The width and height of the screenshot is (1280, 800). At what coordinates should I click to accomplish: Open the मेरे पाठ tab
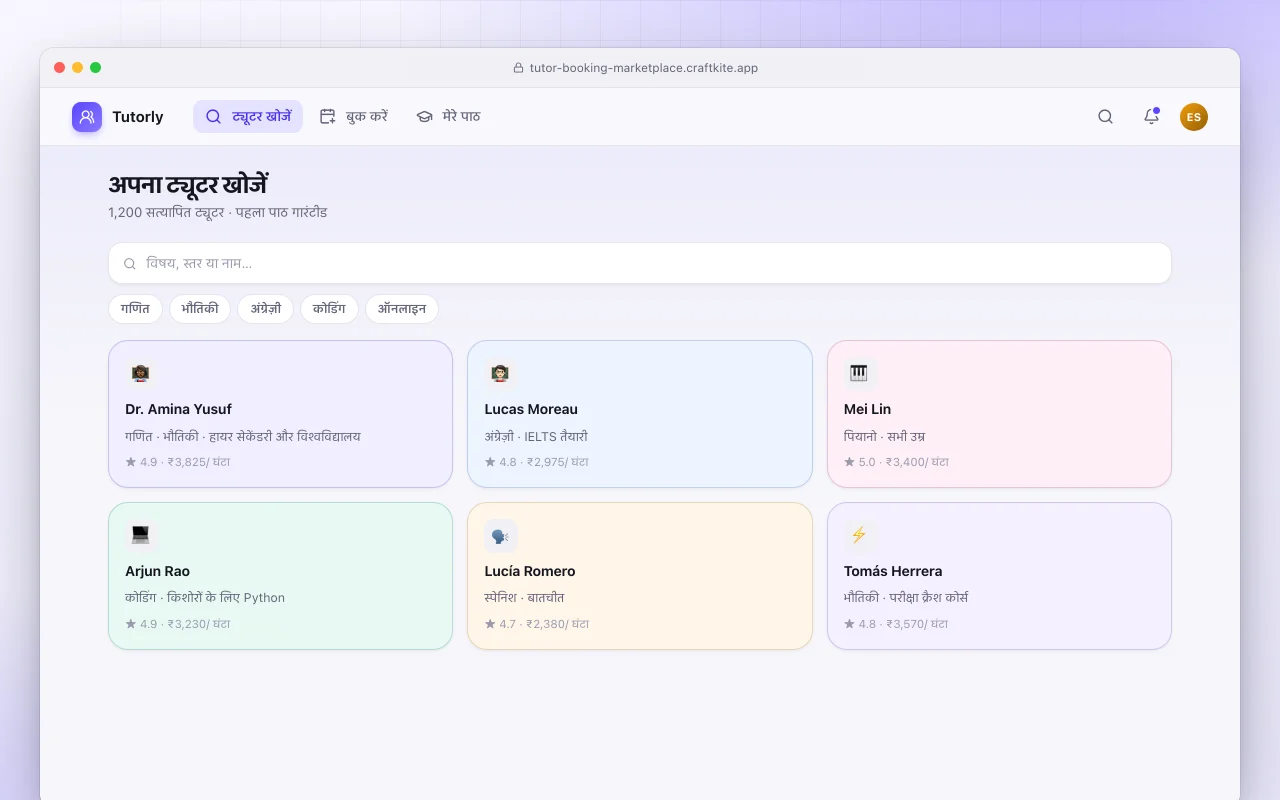click(448, 117)
